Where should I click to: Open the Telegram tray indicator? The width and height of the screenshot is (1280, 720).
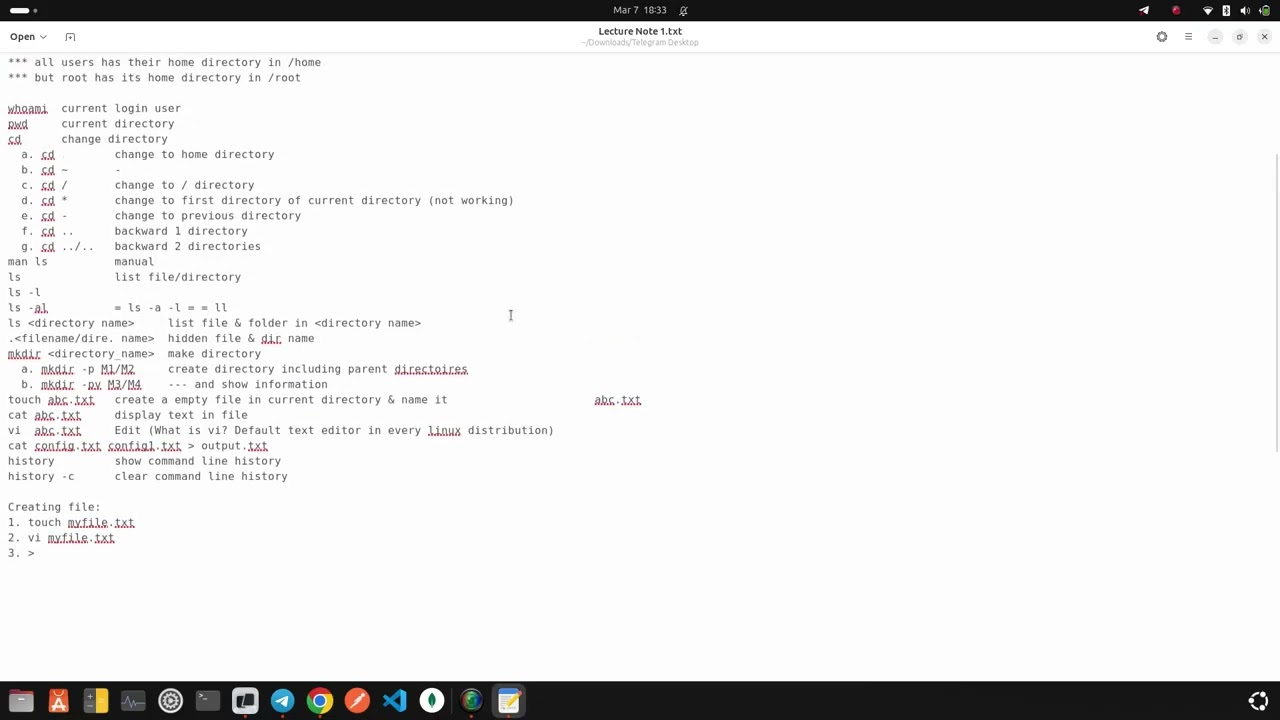pyautogui.click(x=1144, y=10)
